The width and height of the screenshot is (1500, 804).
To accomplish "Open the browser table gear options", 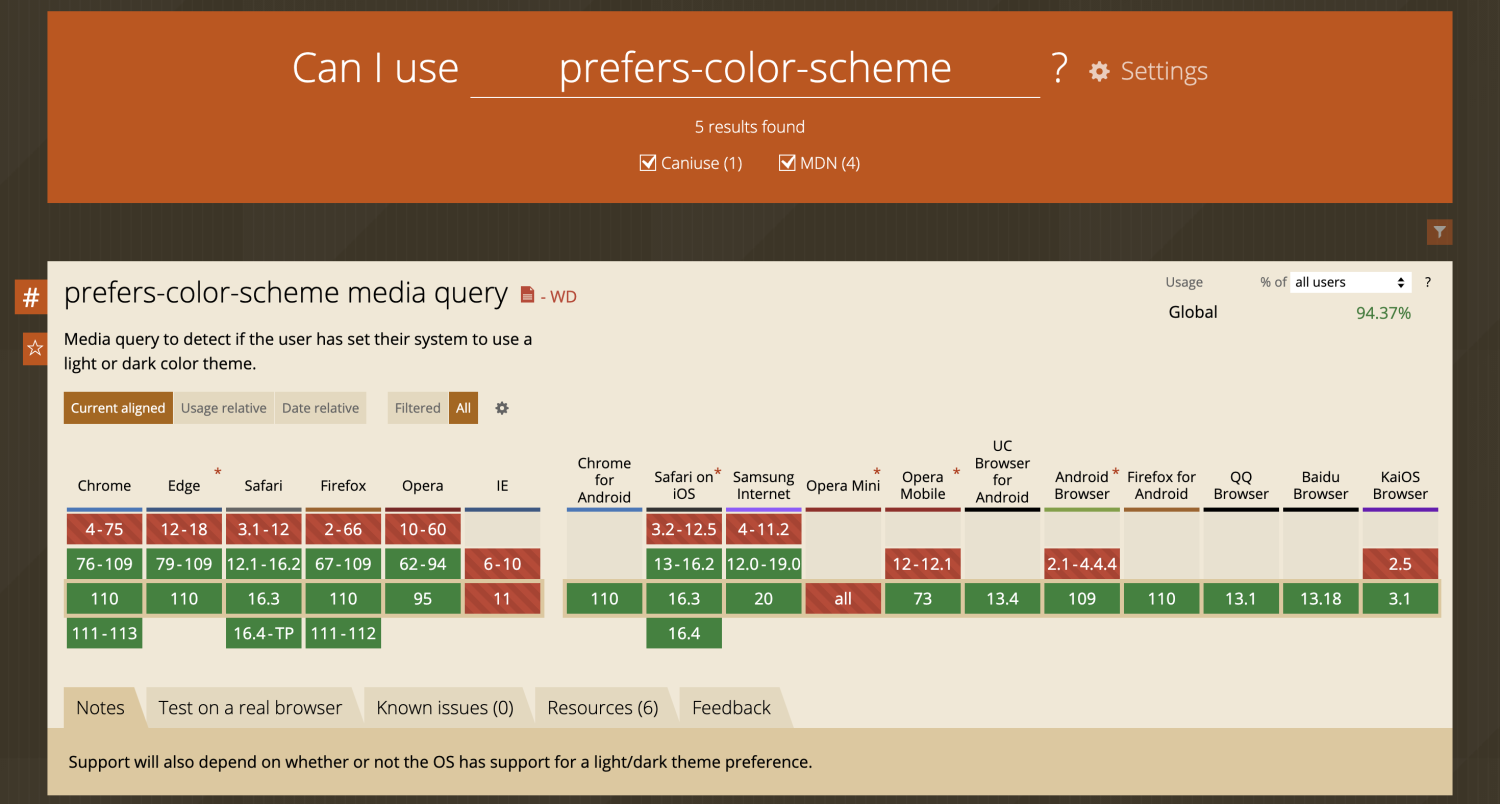I will [x=502, y=408].
